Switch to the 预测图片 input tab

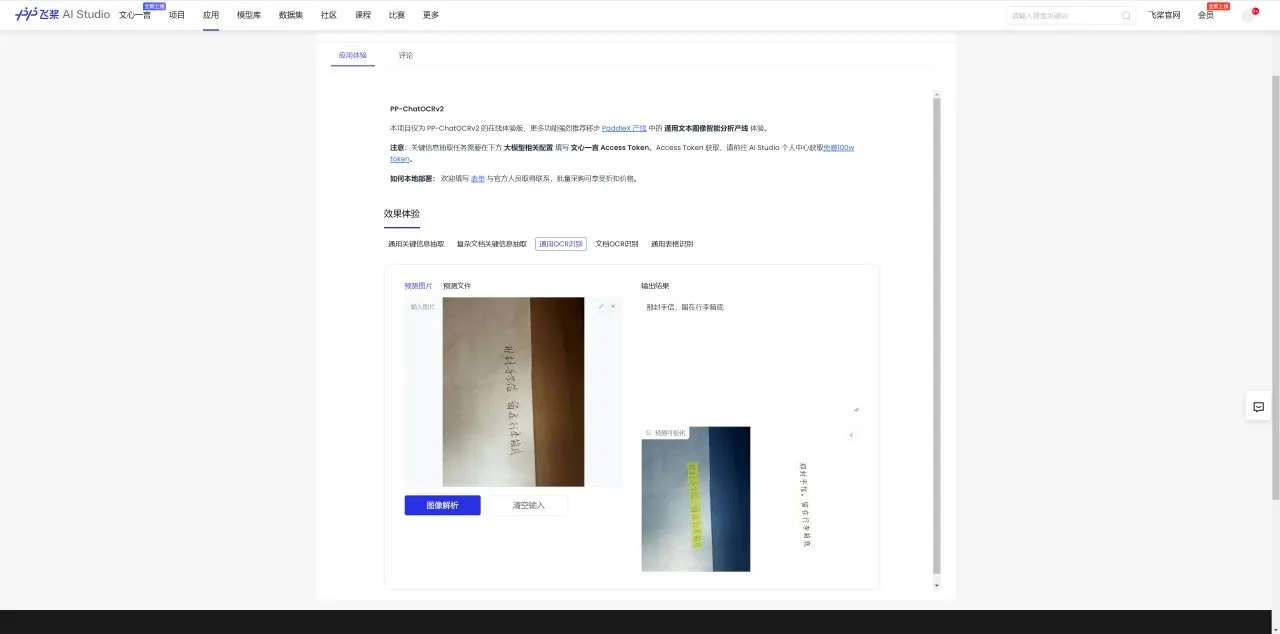pos(419,286)
